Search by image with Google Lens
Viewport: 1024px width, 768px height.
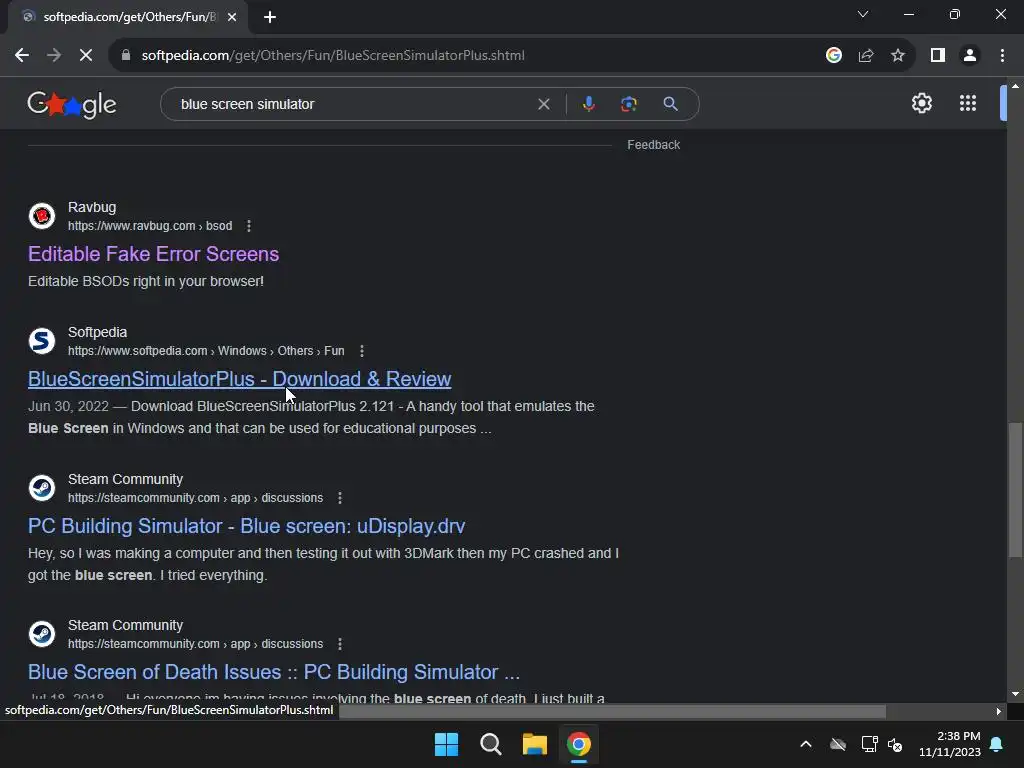point(629,104)
